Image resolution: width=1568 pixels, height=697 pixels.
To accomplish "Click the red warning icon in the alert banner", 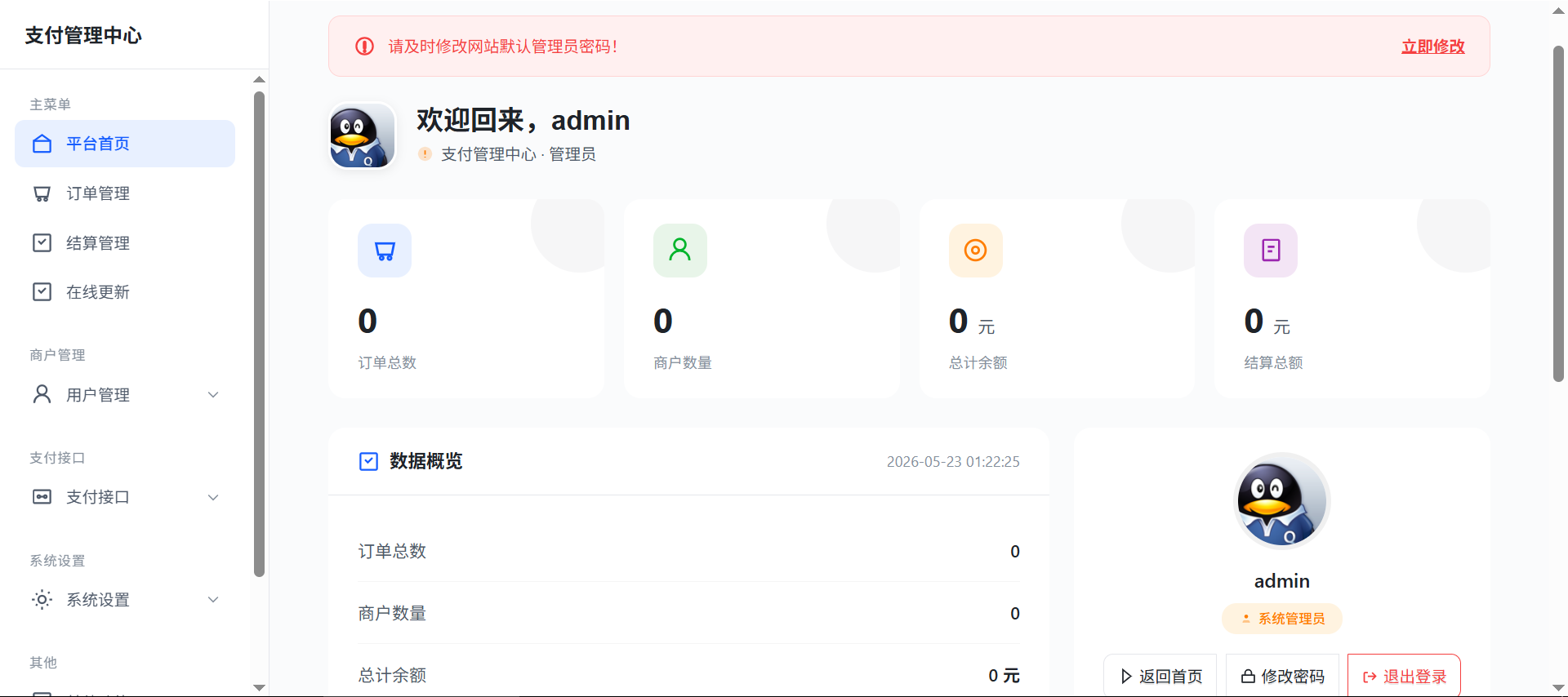I will coord(364,47).
